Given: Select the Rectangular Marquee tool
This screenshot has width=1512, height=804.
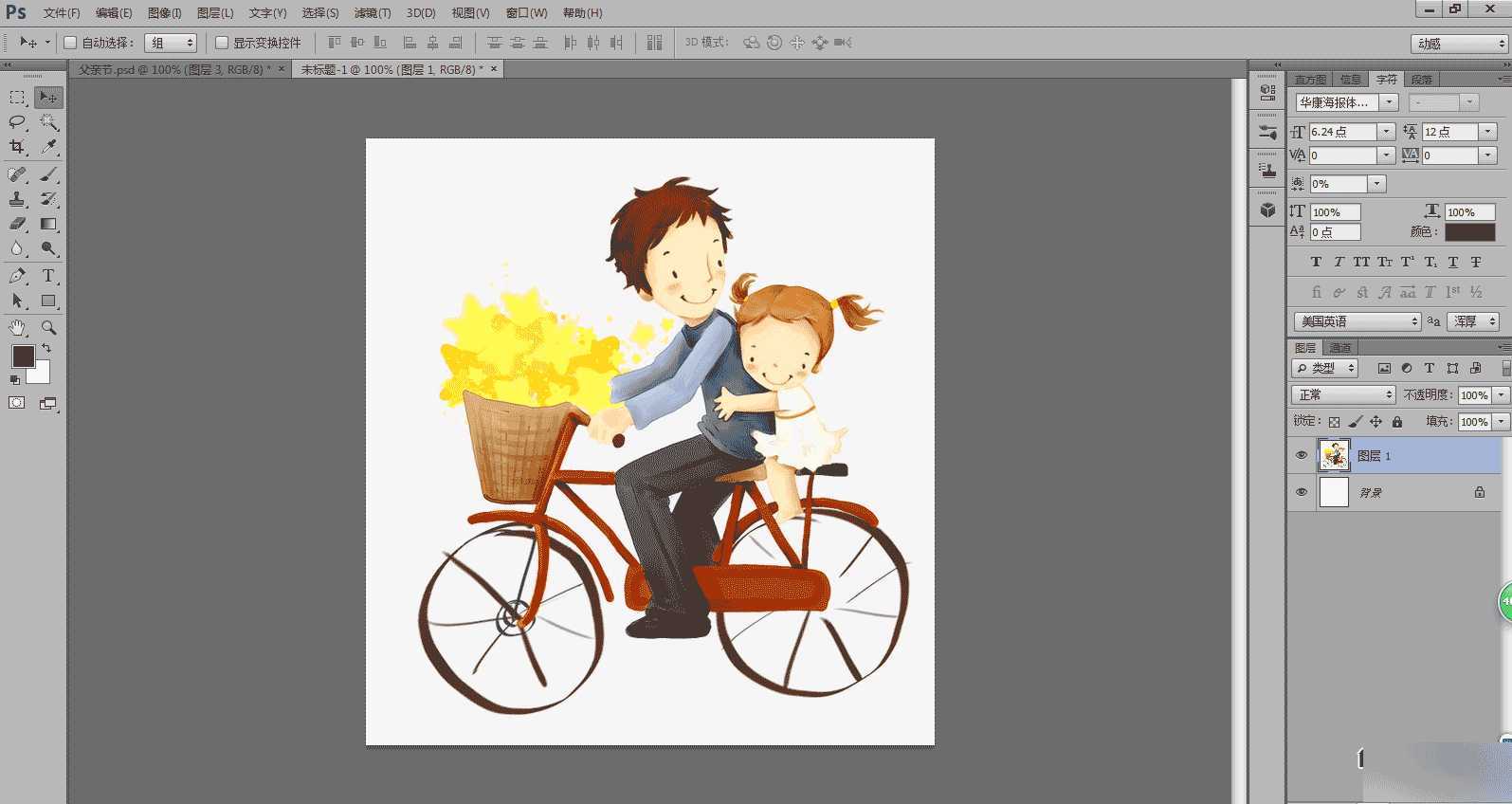Looking at the screenshot, I should 17,98.
